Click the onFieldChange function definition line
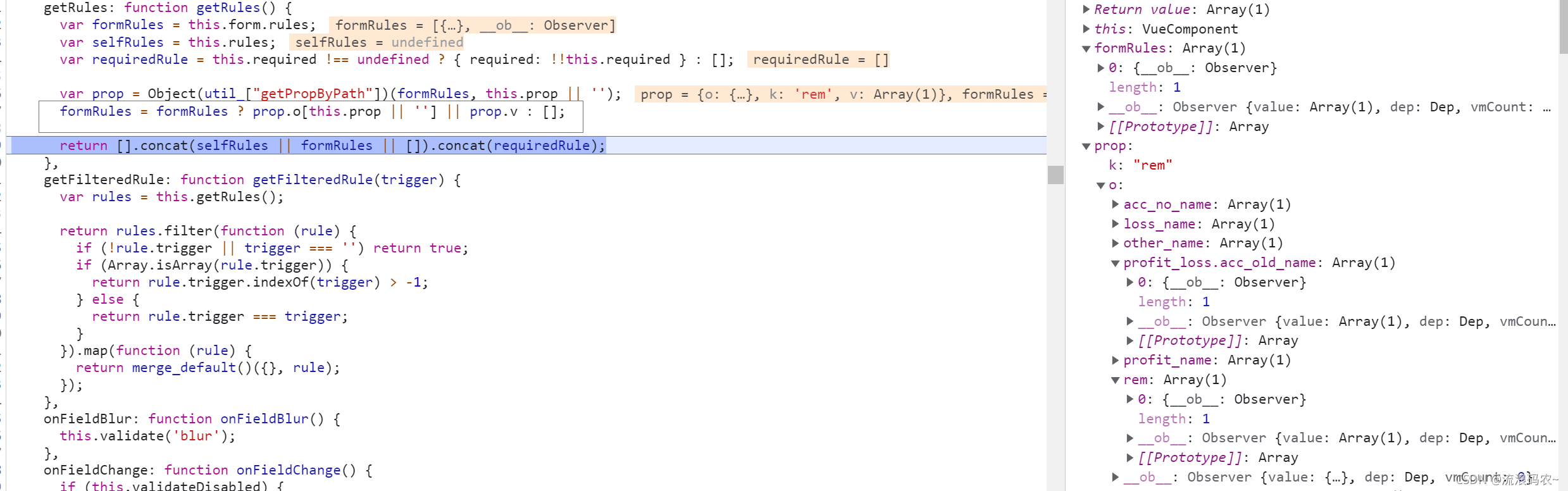The height and width of the screenshot is (491, 1568). (208, 470)
